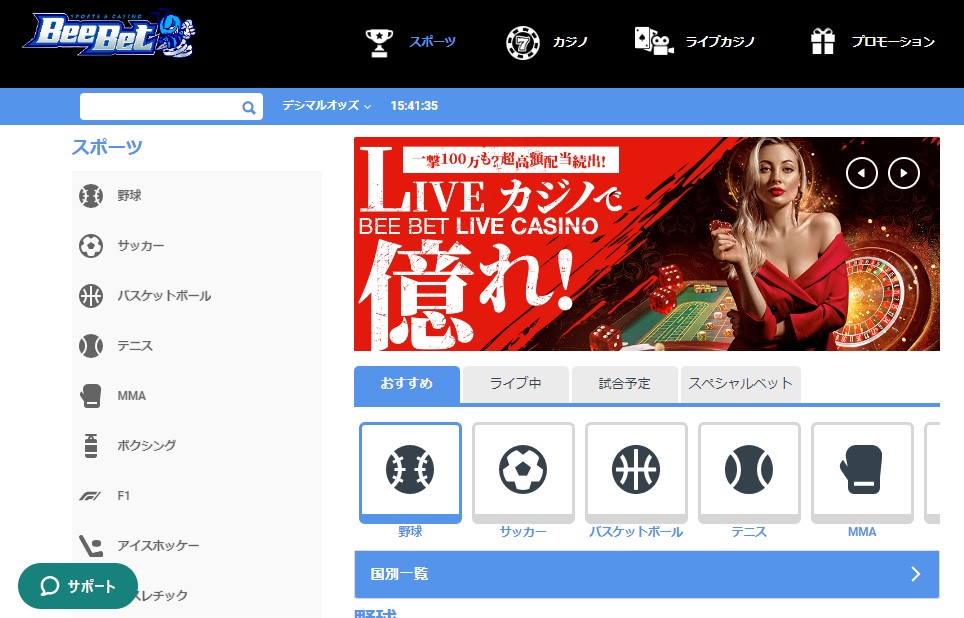Click the MMA label under the glove card

(863, 532)
